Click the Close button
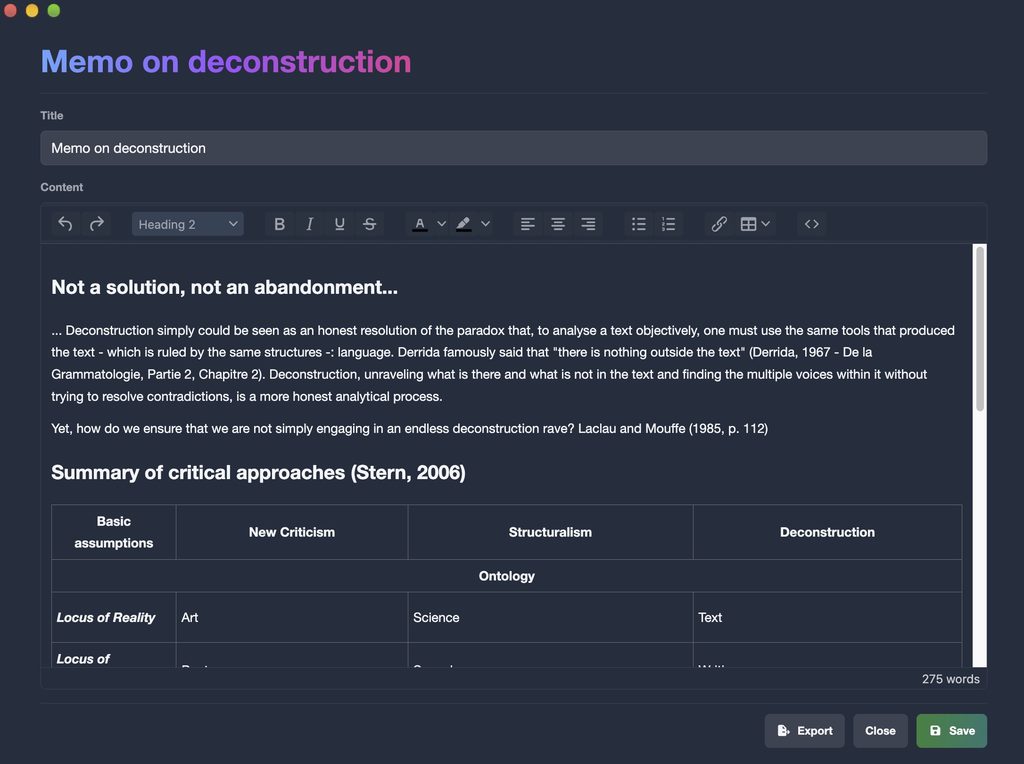The width and height of the screenshot is (1024, 764). [880, 731]
